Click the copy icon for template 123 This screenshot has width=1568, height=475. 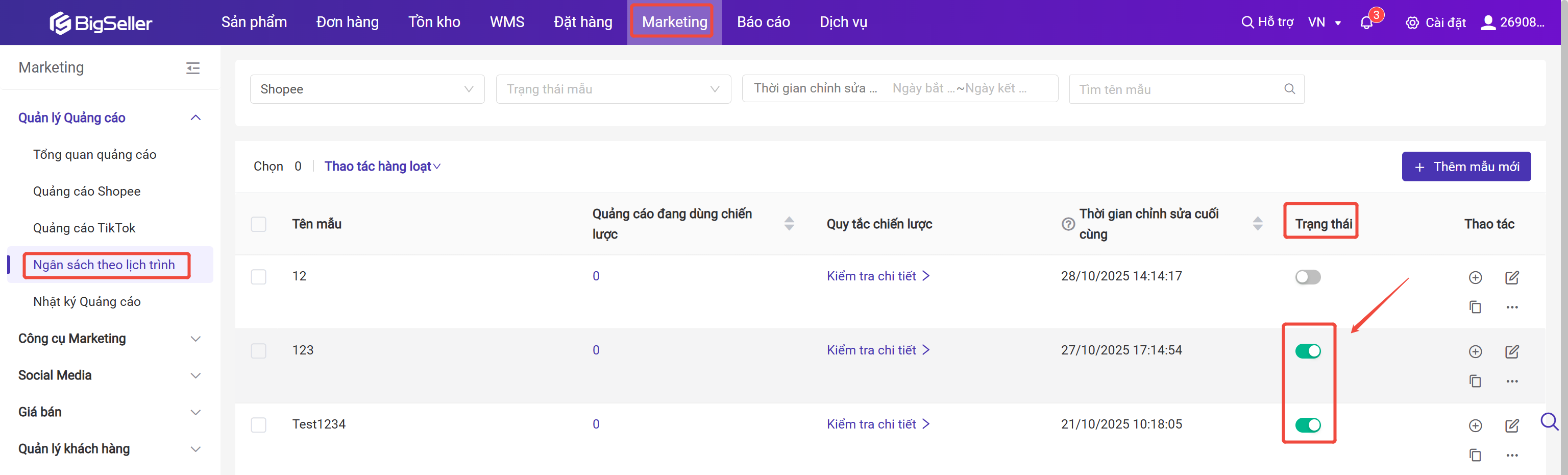[x=1474, y=381]
